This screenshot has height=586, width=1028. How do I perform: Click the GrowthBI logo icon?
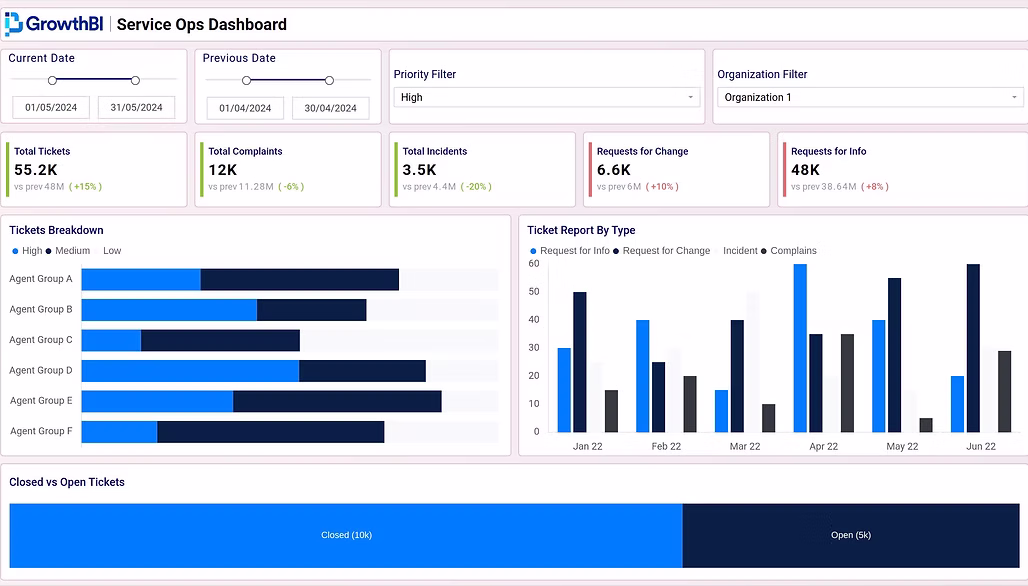pos(14,24)
